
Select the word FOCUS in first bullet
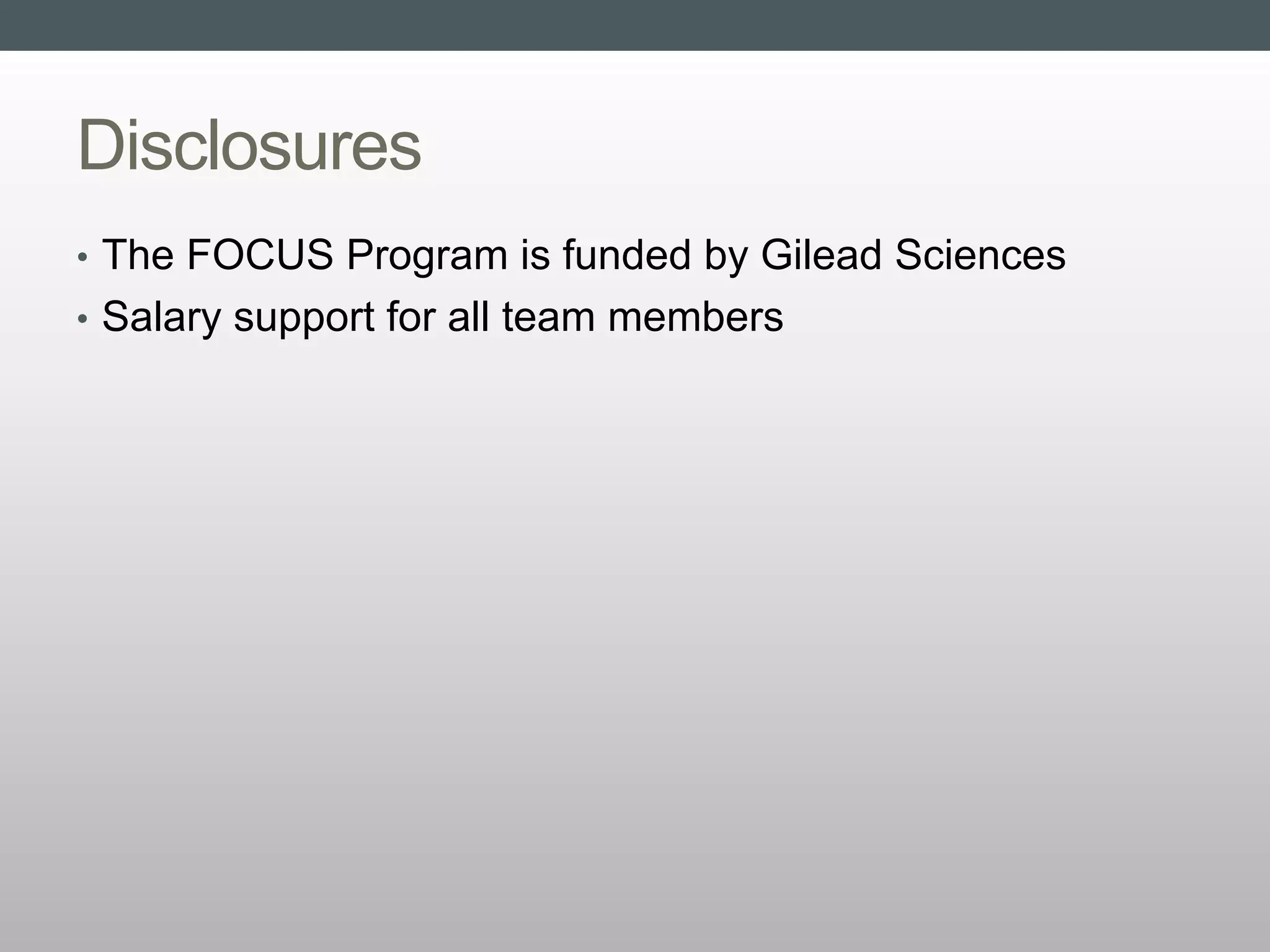pyautogui.click(x=260, y=255)
